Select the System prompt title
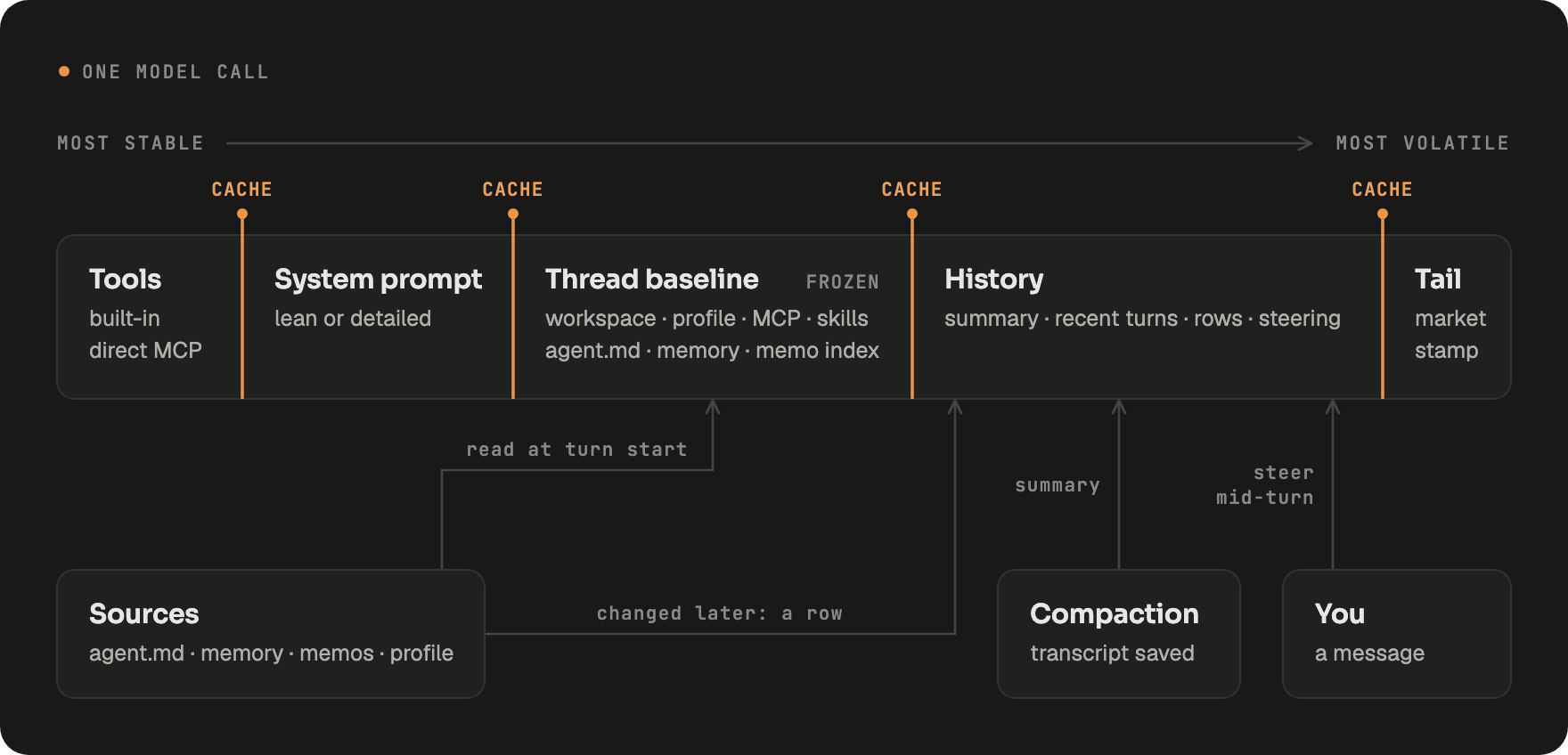The image size is (1568, 755). (378, 280)
